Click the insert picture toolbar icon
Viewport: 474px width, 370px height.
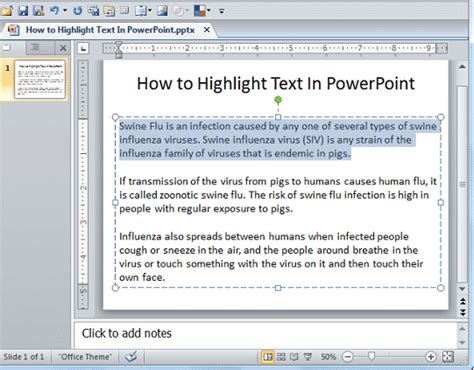162,11
